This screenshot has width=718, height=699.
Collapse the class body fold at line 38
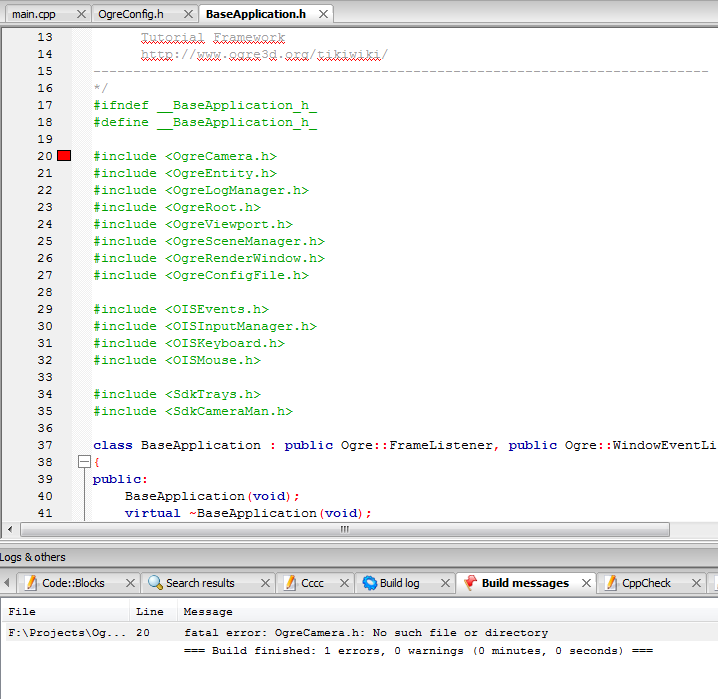point(84,461)
